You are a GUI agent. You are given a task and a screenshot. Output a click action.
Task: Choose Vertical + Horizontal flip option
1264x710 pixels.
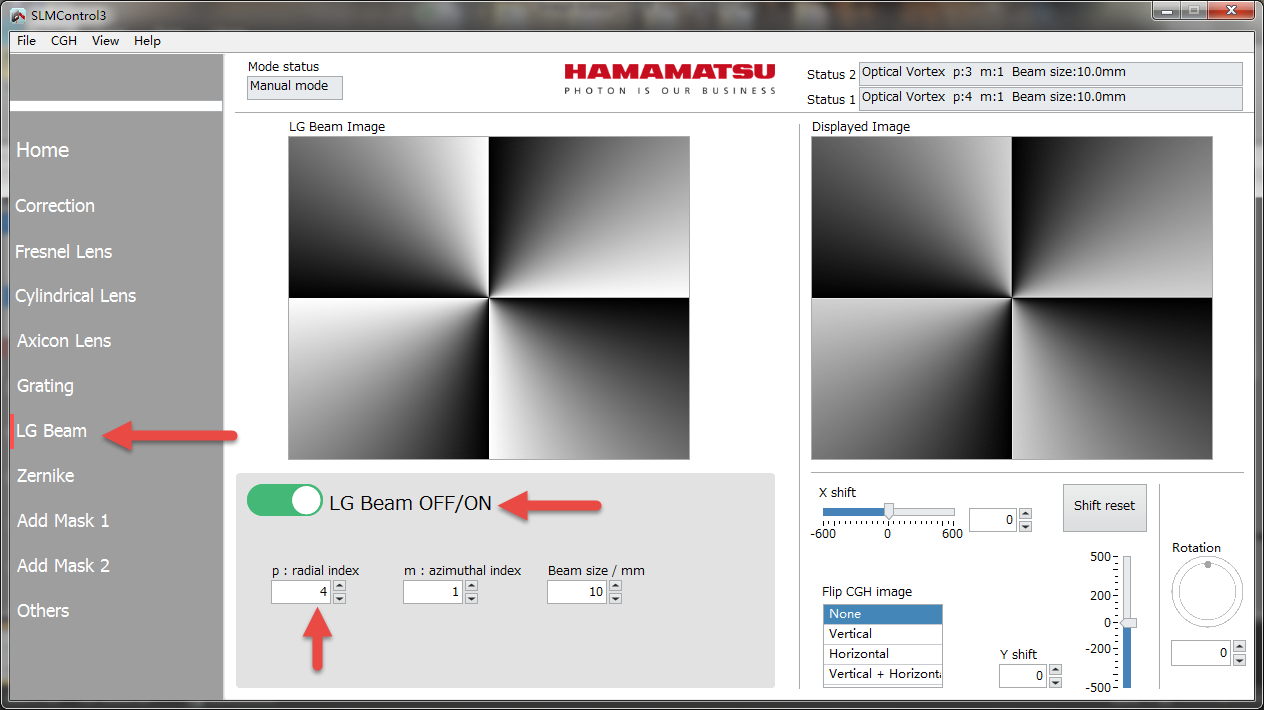[x=882, y=674]
